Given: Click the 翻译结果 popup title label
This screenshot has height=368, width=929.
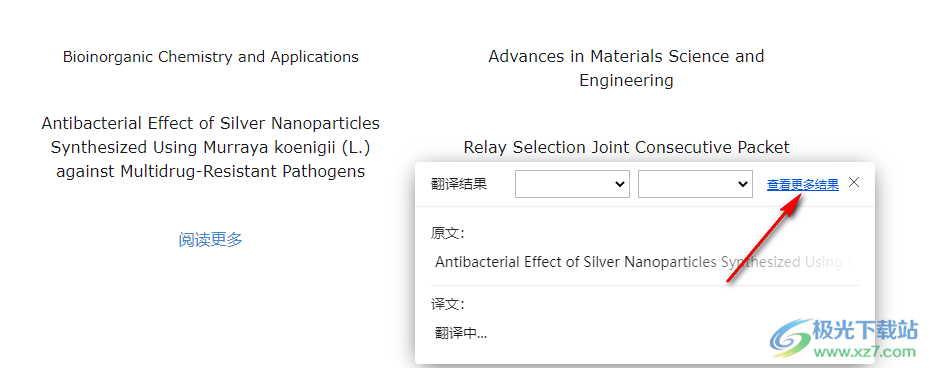Looking at the screenshot, I should click(x=459, y=184).
